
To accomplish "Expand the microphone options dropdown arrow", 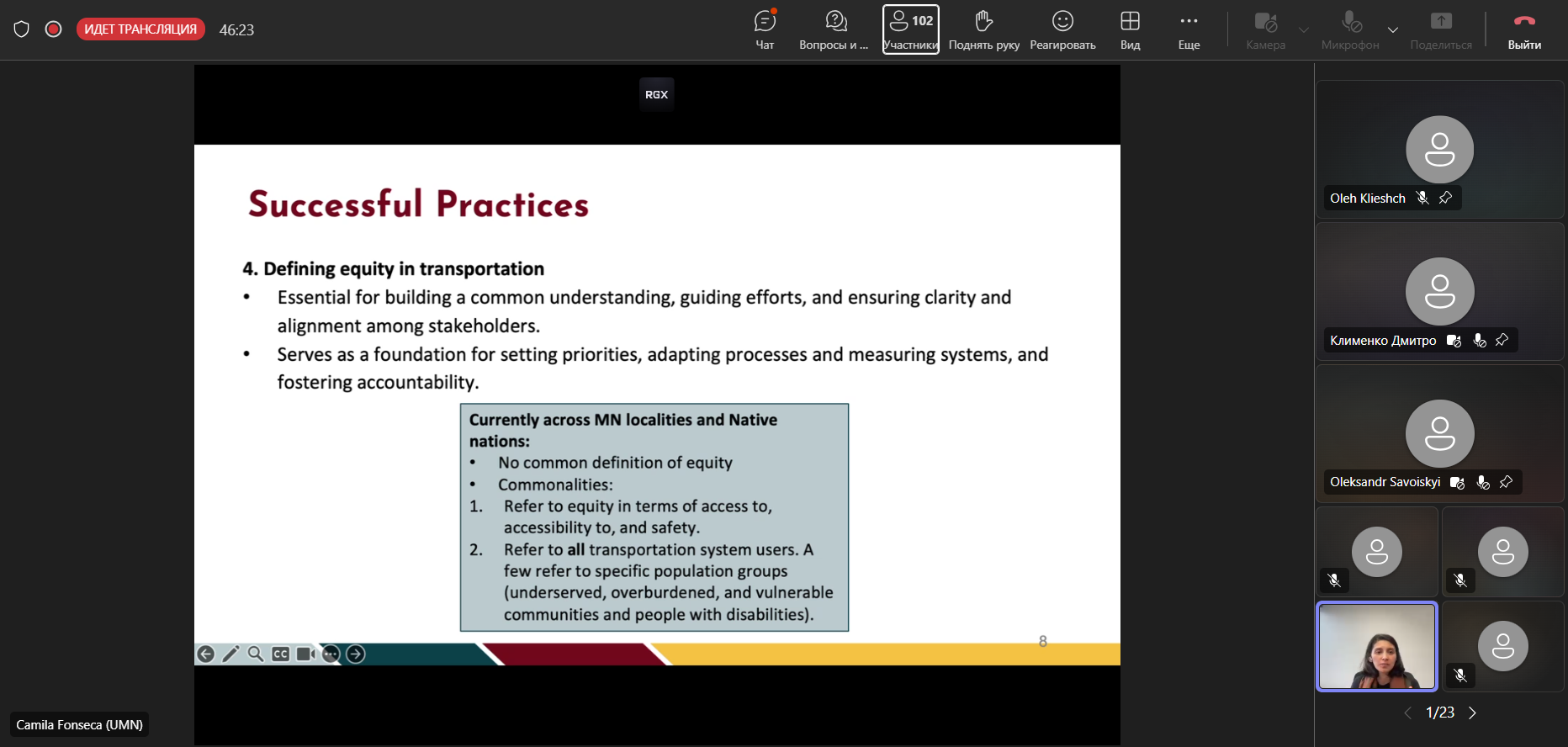I will (1393, 29).
